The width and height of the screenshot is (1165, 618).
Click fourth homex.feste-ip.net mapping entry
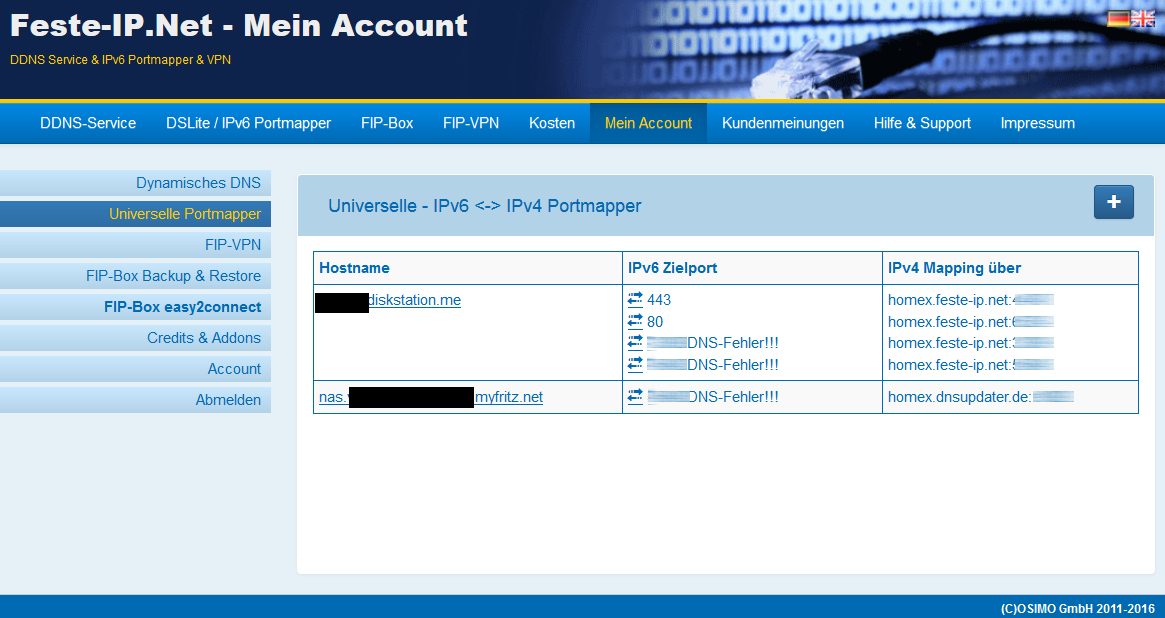coord(970,365)
